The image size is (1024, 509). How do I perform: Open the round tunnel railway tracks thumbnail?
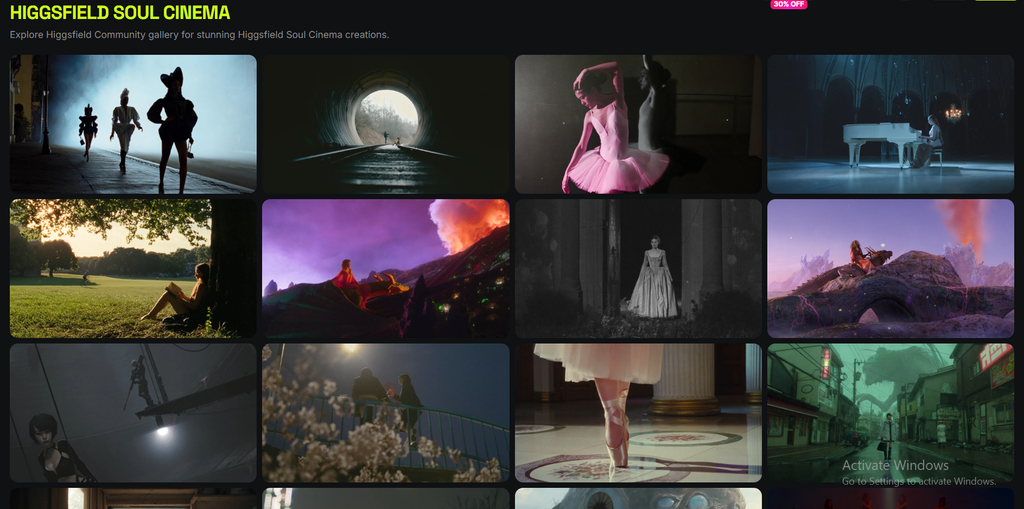coord(385,124)
